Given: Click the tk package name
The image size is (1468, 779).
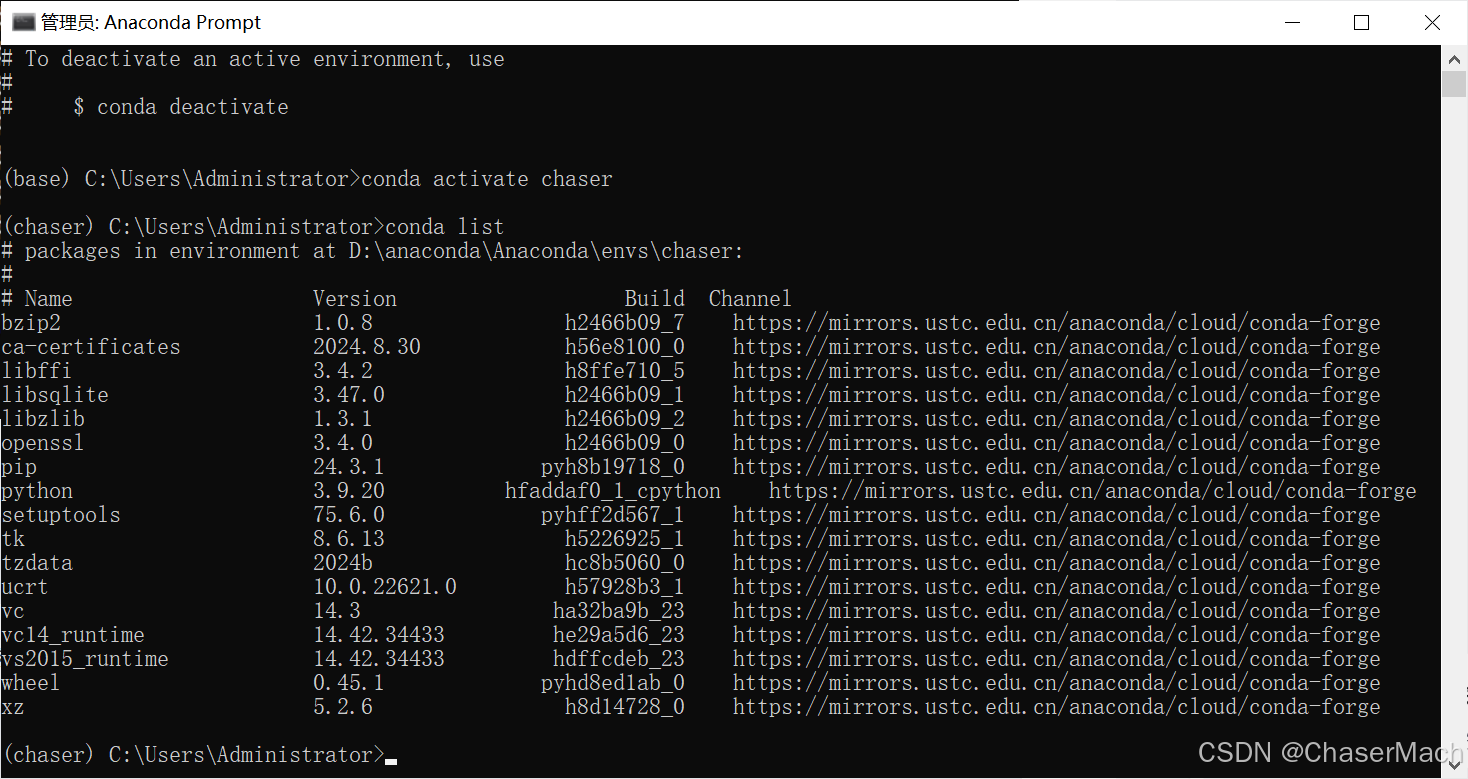Looking at the screenshot, I should click(x=13, y=539).
